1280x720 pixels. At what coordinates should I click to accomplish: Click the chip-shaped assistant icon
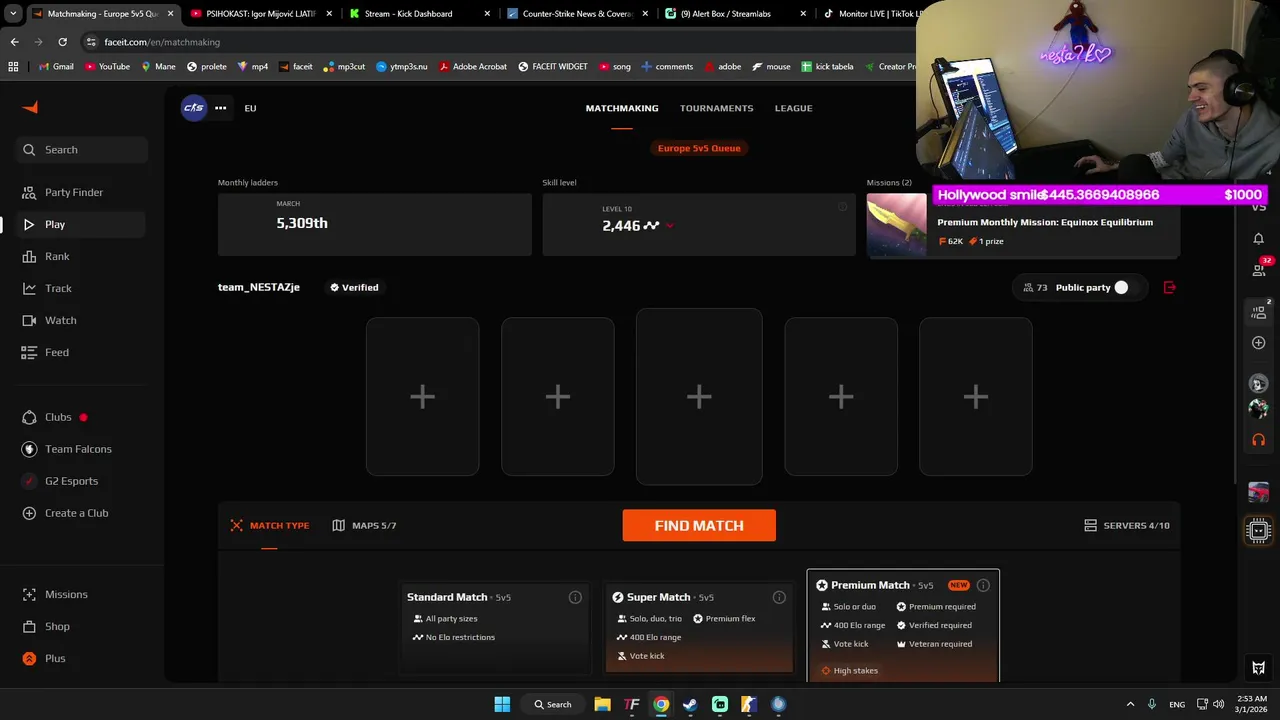pos(1259,530)
